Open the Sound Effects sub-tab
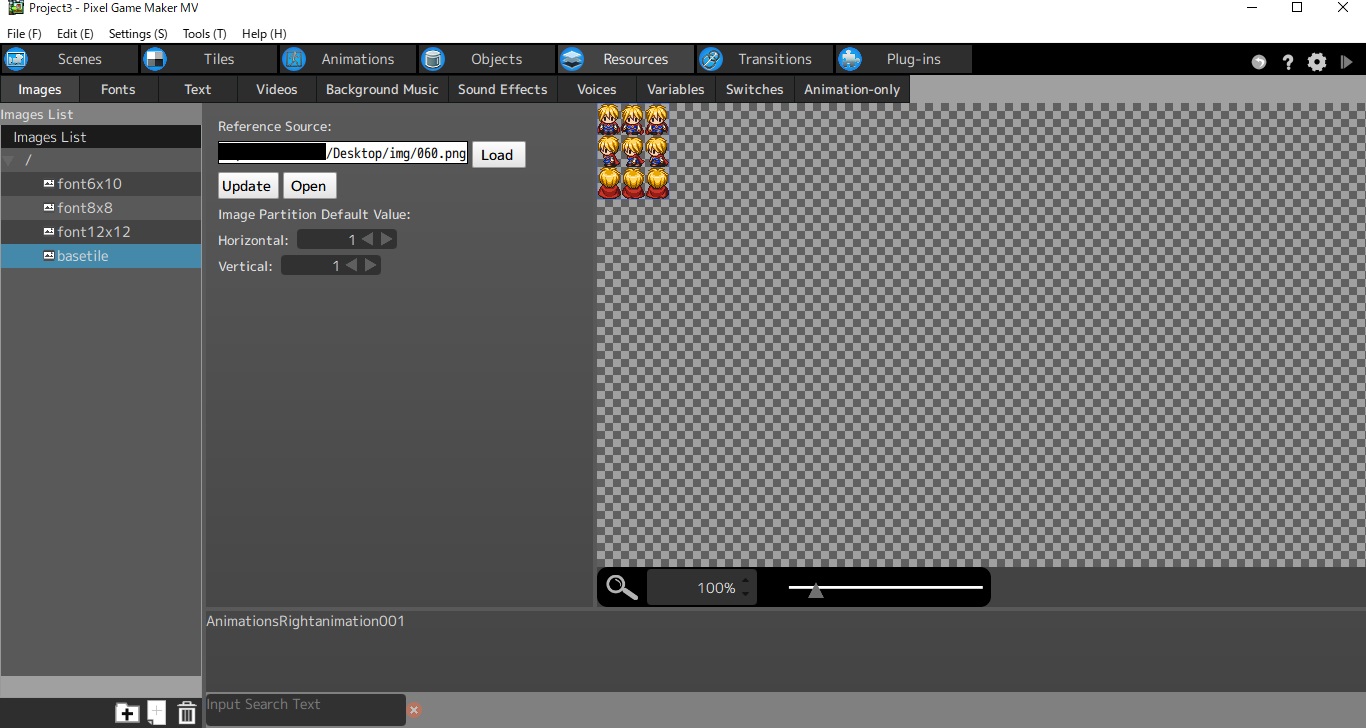The height and width of the screenshot is (728, 1366). tap(502, 89)
